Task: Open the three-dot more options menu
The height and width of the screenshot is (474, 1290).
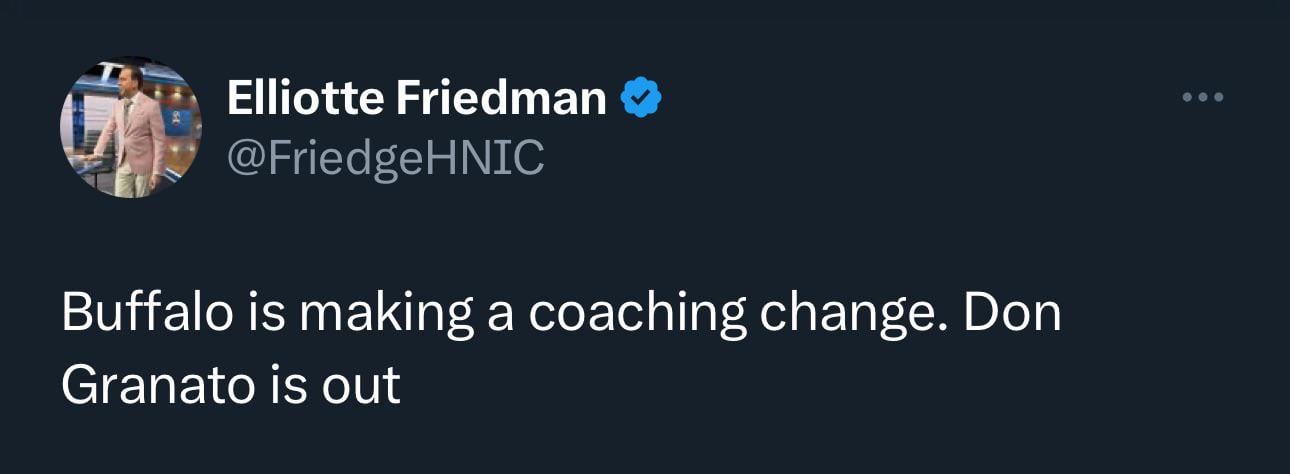Action: pos(1203,98)
